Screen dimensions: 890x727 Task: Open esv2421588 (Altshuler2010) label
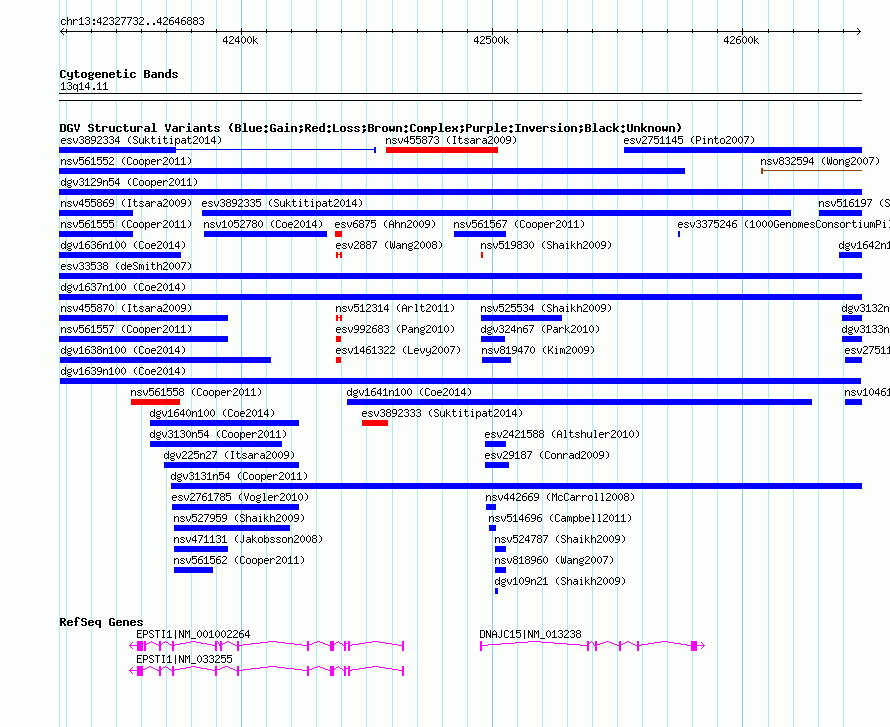pos(562,434)
